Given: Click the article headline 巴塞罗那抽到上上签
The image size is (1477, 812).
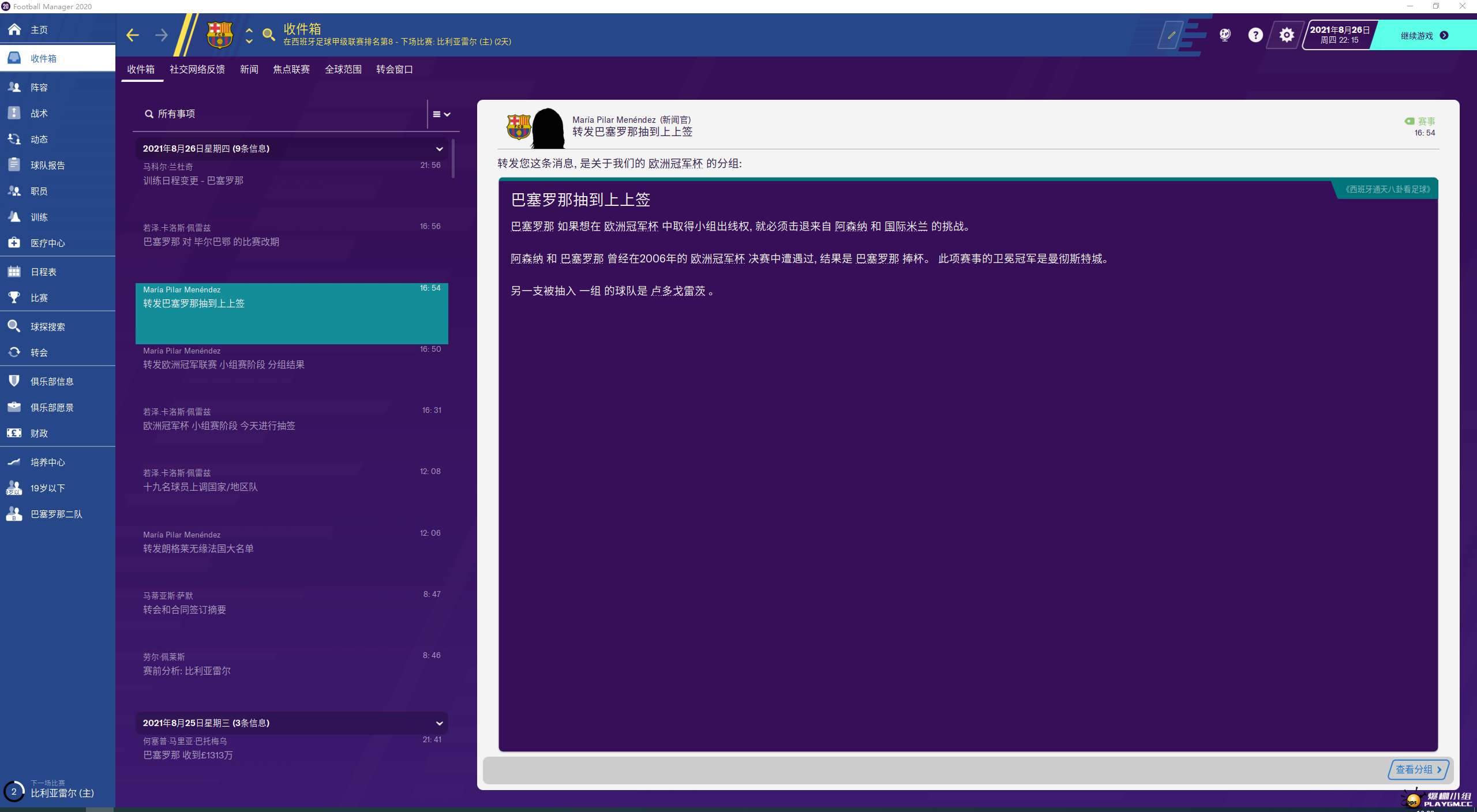Looking at the screenshot, I should pos(581,200).
